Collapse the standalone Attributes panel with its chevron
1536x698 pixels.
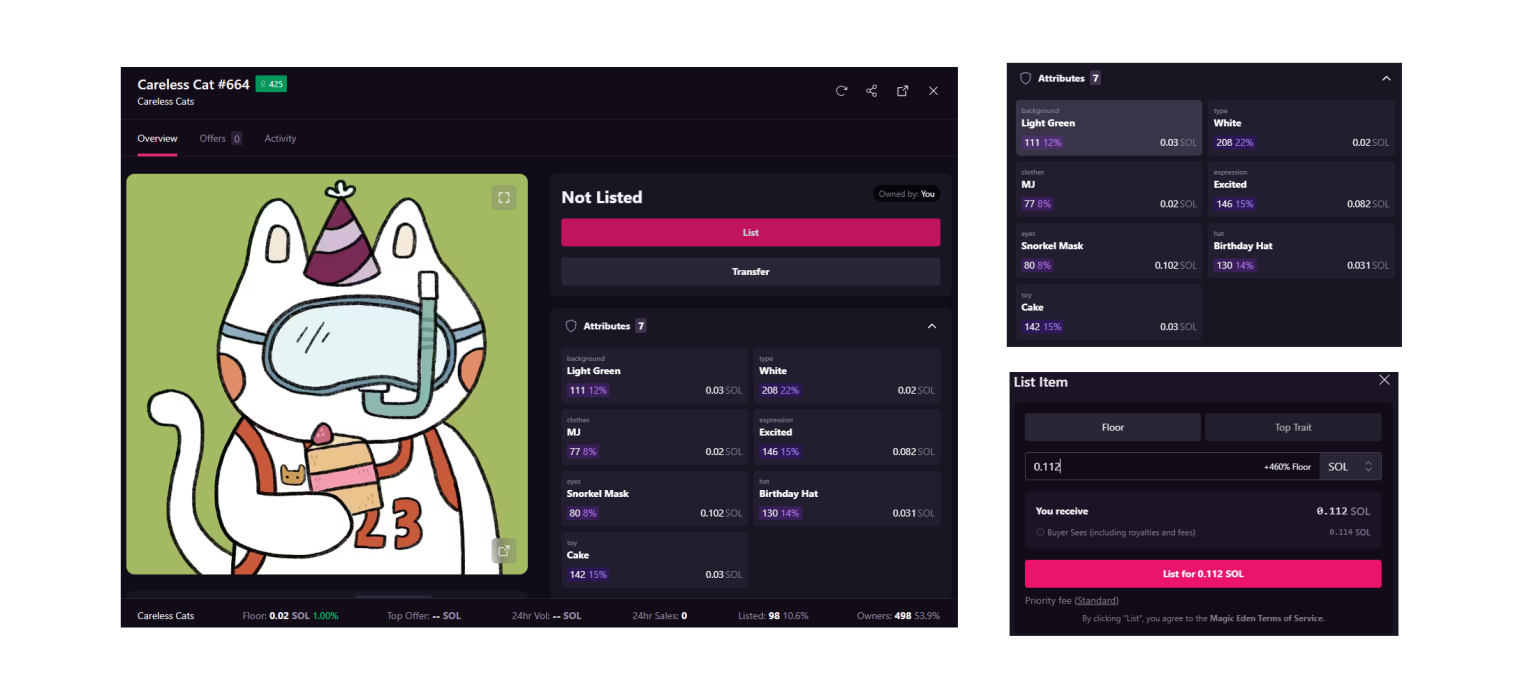coord(1386,78)
